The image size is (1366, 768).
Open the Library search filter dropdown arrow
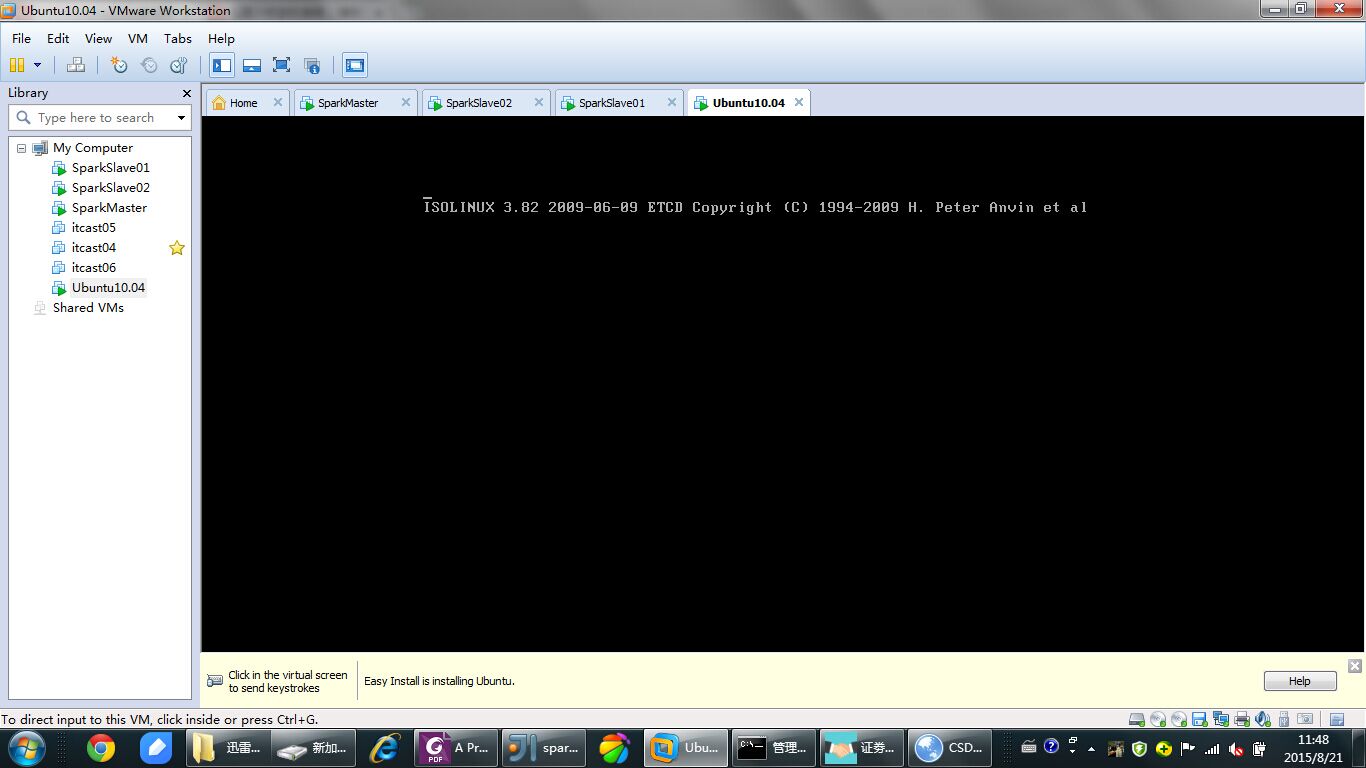coord(181,118)
